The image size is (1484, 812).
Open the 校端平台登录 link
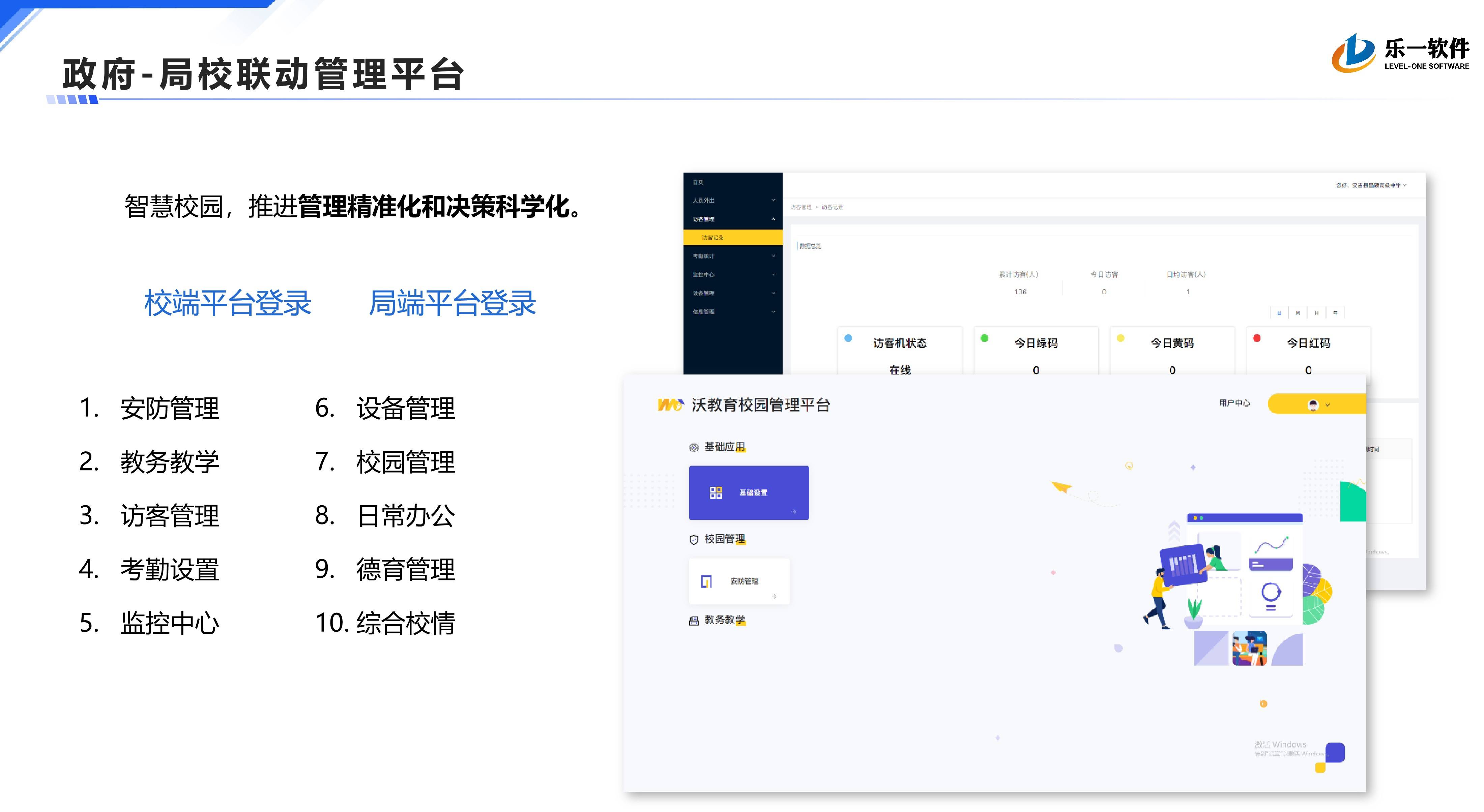tap(228, 303)
